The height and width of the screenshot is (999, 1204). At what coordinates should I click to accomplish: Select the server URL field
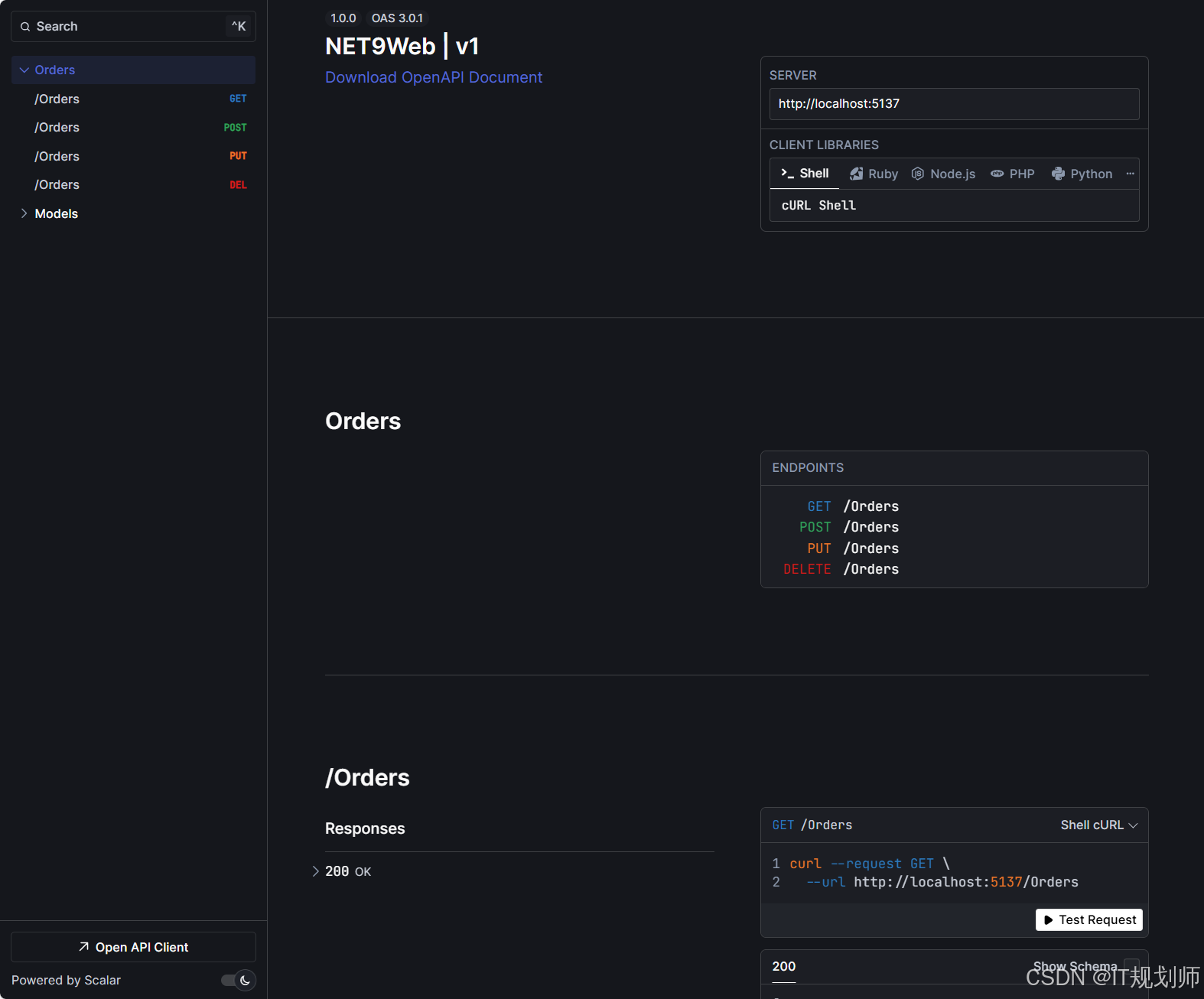[x=954, y=104]
